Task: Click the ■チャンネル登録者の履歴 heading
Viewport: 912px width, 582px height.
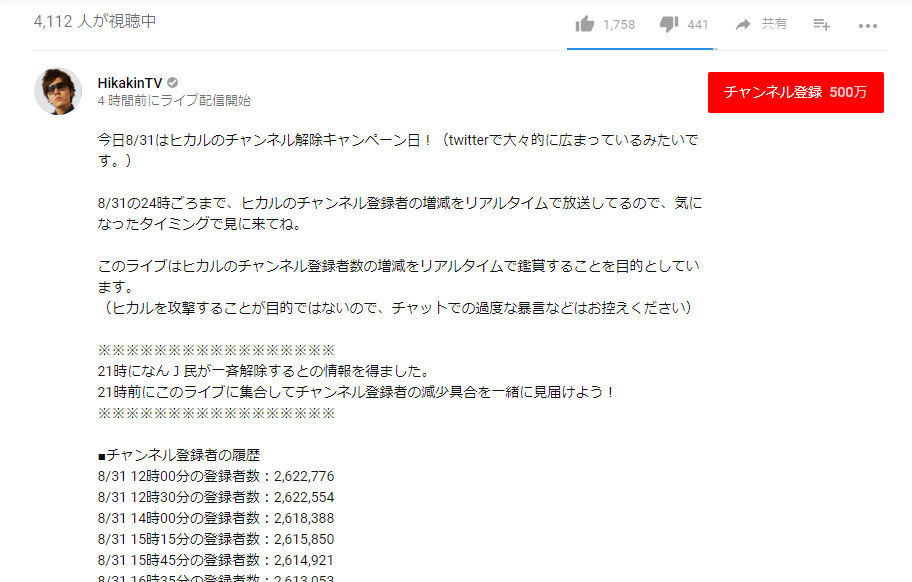Action: point(179,455)
